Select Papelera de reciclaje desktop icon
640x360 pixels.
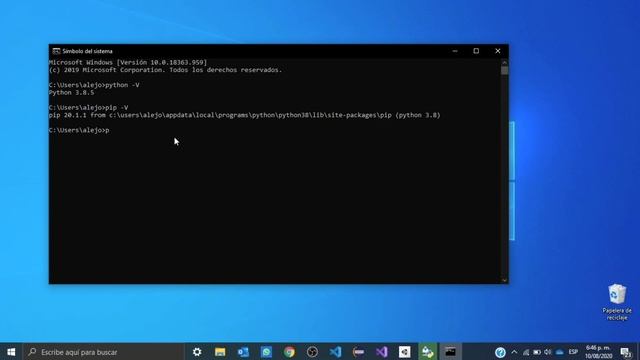coord(617,302)
